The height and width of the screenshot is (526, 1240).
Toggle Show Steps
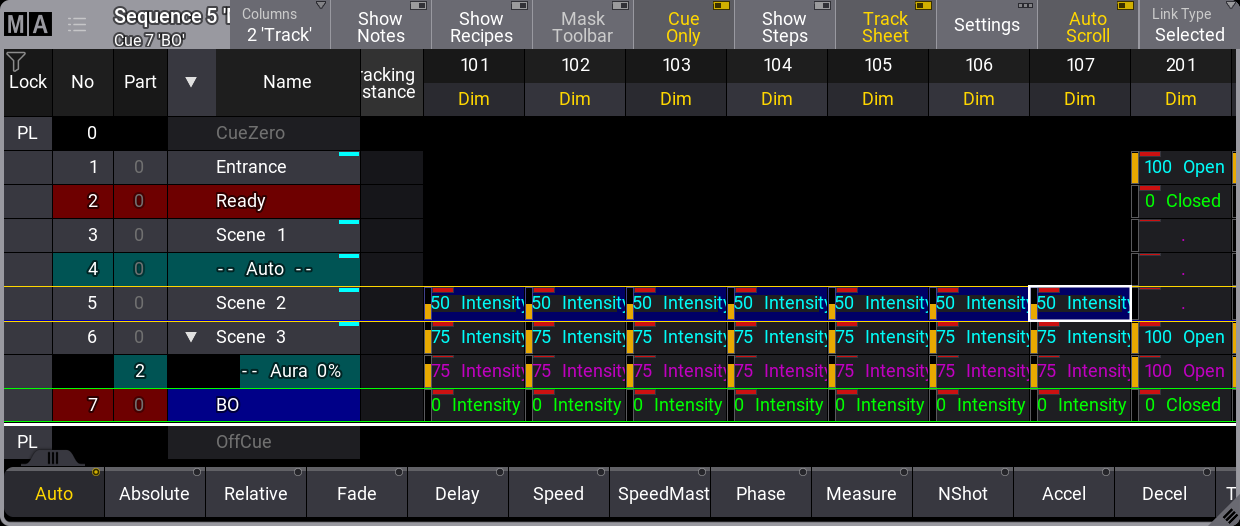tap(784, 25)
